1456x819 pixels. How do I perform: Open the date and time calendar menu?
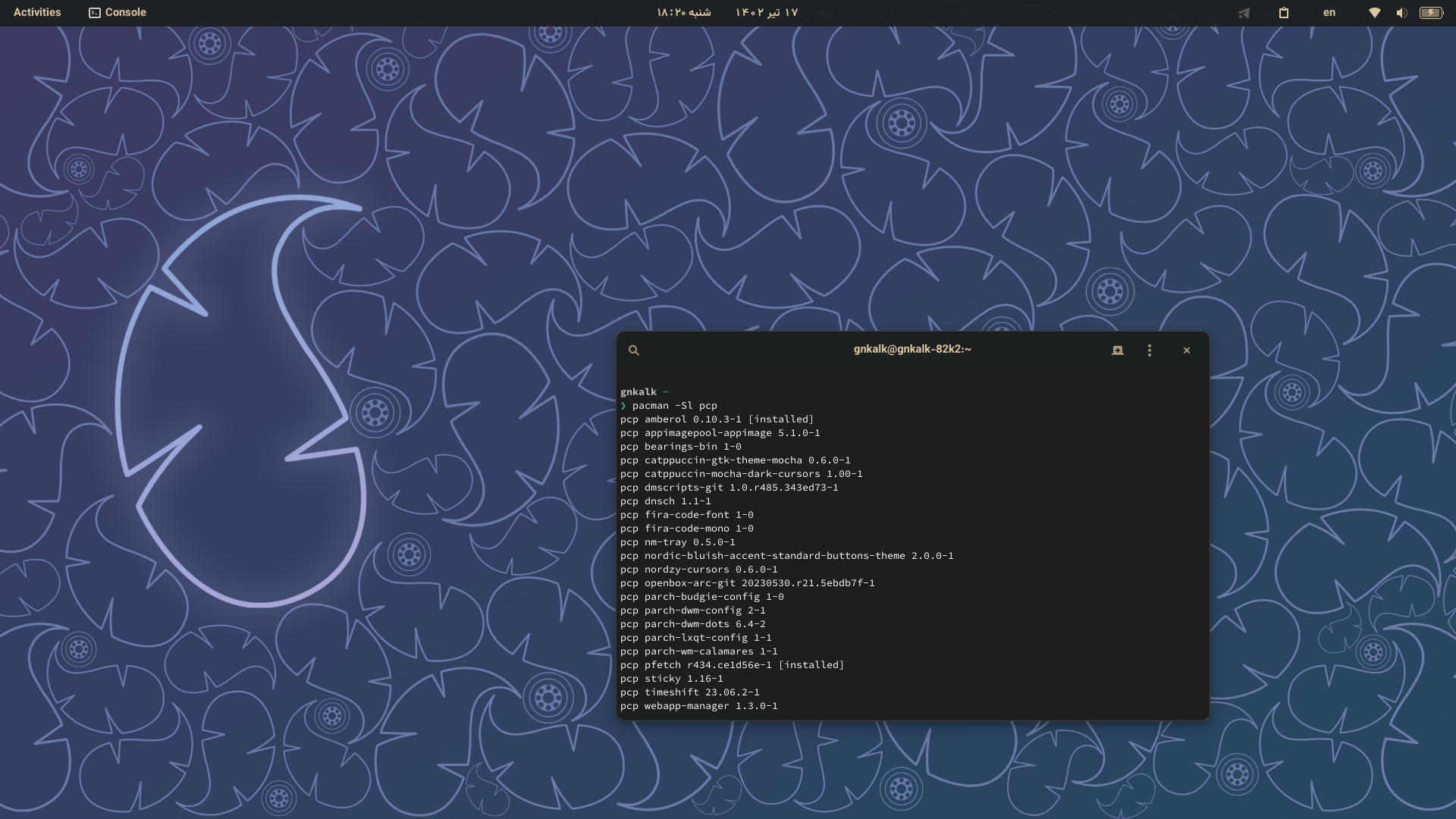(x=726, y=13)
